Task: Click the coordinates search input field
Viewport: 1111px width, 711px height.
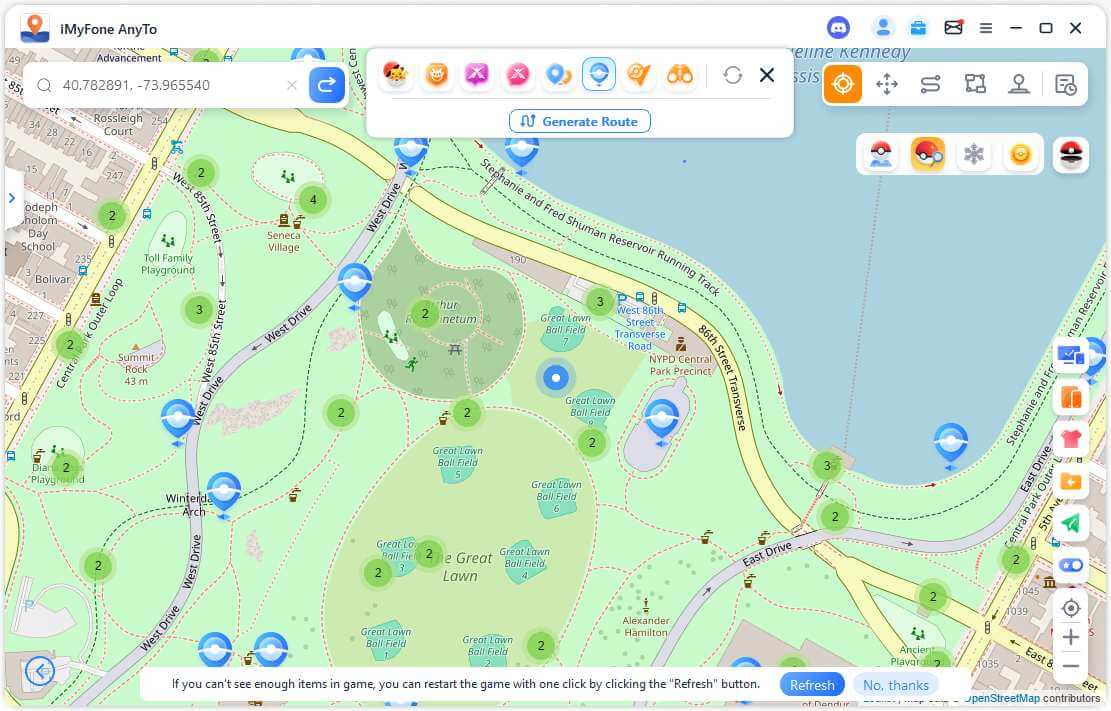Action: (x=167, y=85)
